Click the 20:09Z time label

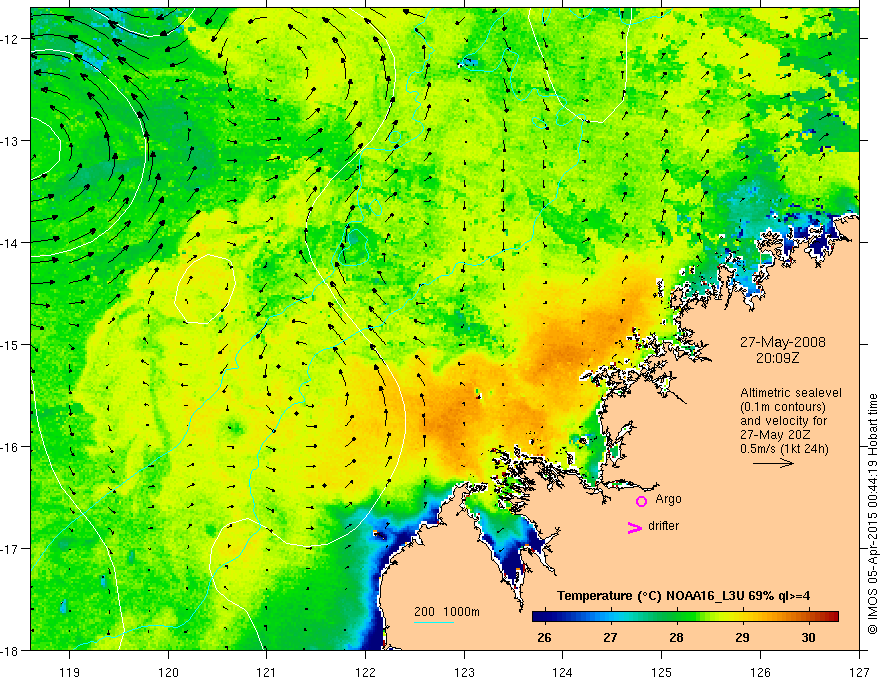pos(777,358)
